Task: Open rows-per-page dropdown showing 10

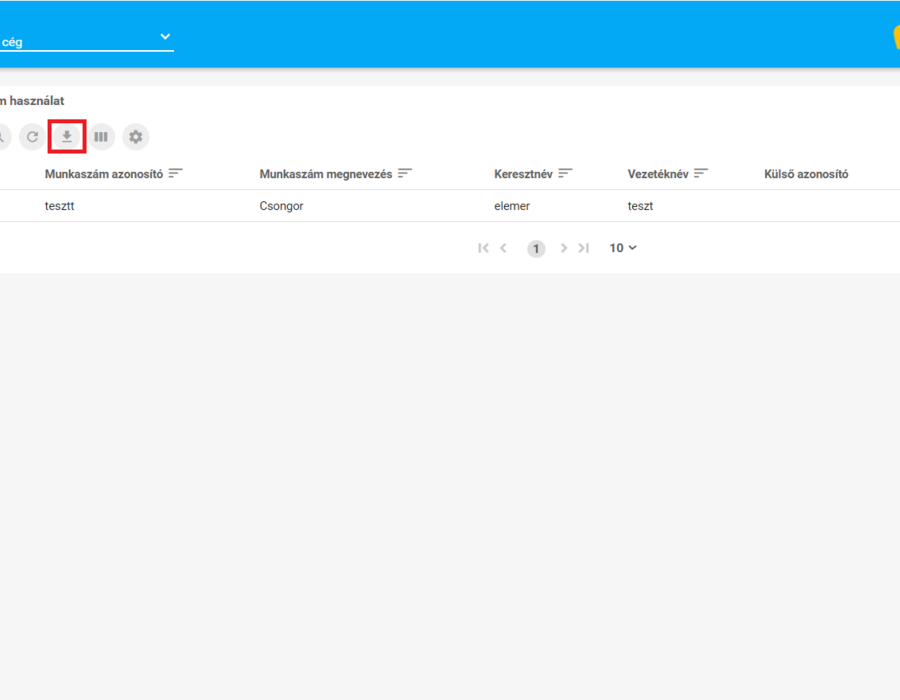Action: (x=623, y=248)
